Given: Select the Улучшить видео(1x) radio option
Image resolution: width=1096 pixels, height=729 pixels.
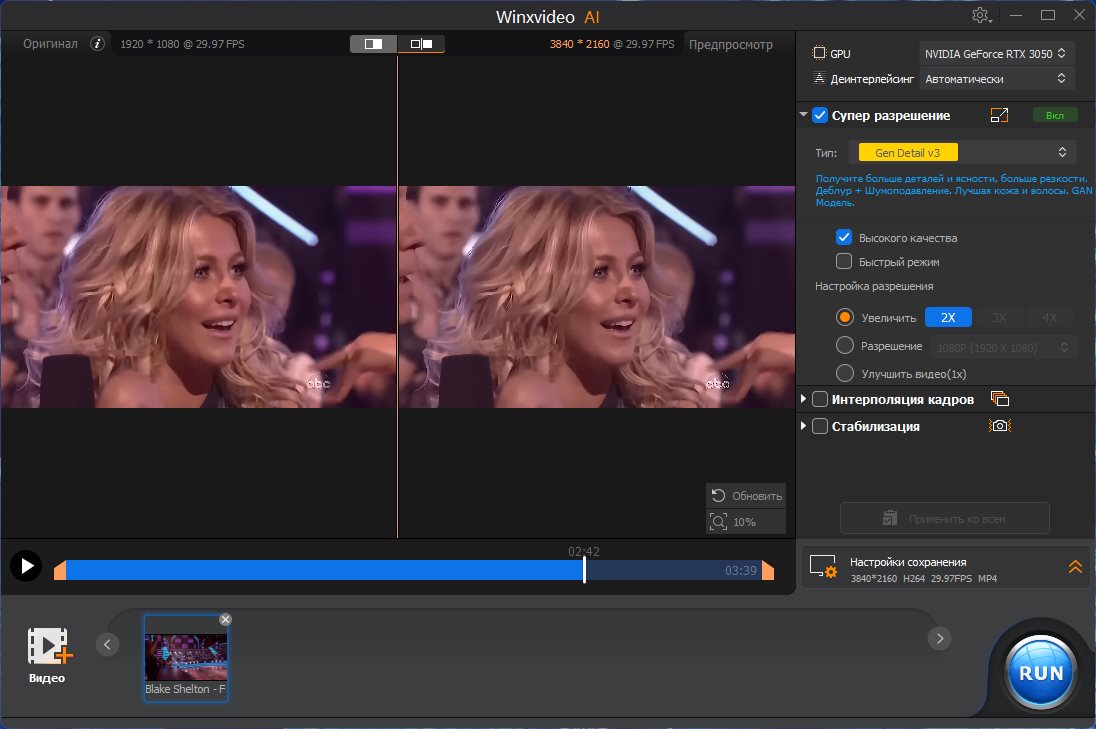Looking at the screenshot, I should point(845,373).
